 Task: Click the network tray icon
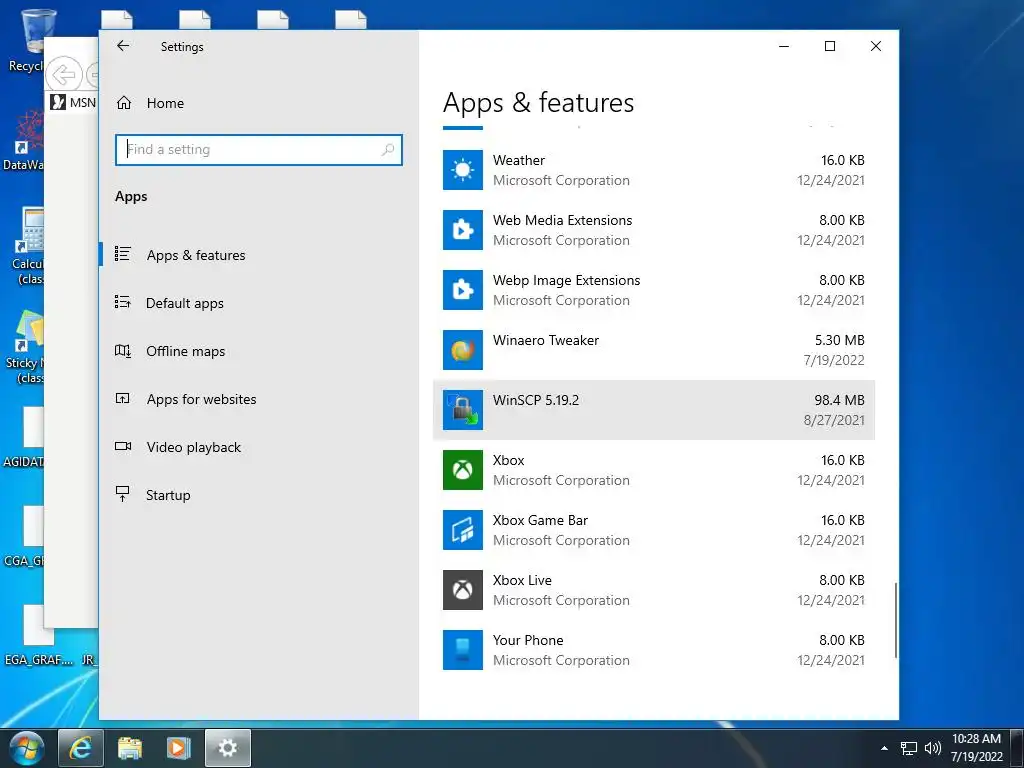click(x=908, y=748)
